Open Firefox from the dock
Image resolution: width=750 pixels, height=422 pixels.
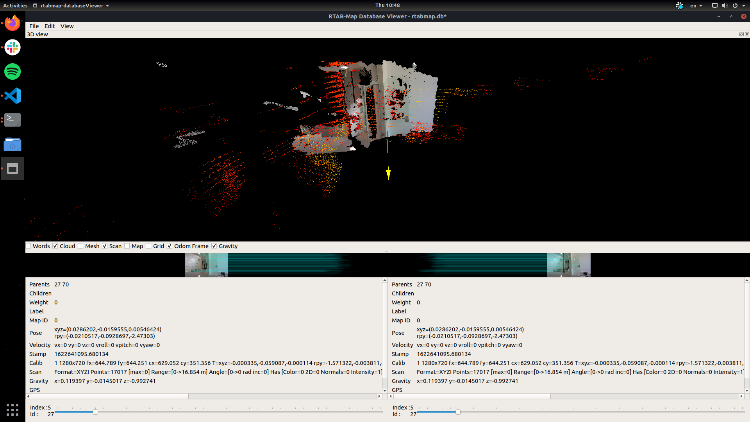coord(13,23)
